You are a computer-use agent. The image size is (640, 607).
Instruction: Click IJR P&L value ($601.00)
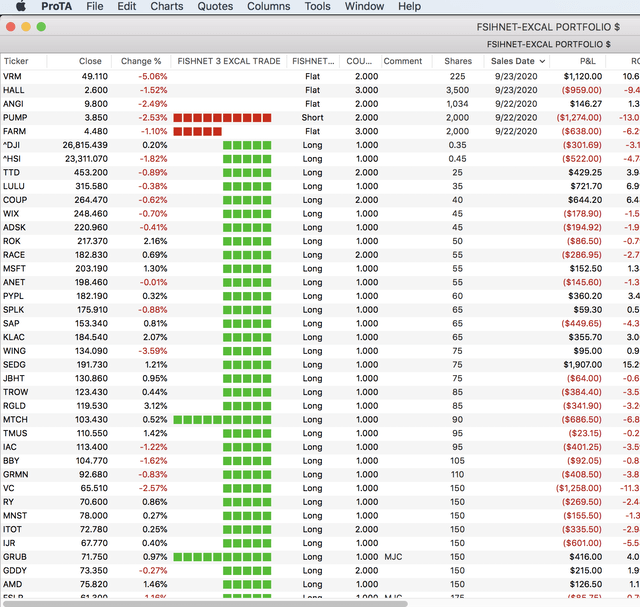tap(582, 543)
